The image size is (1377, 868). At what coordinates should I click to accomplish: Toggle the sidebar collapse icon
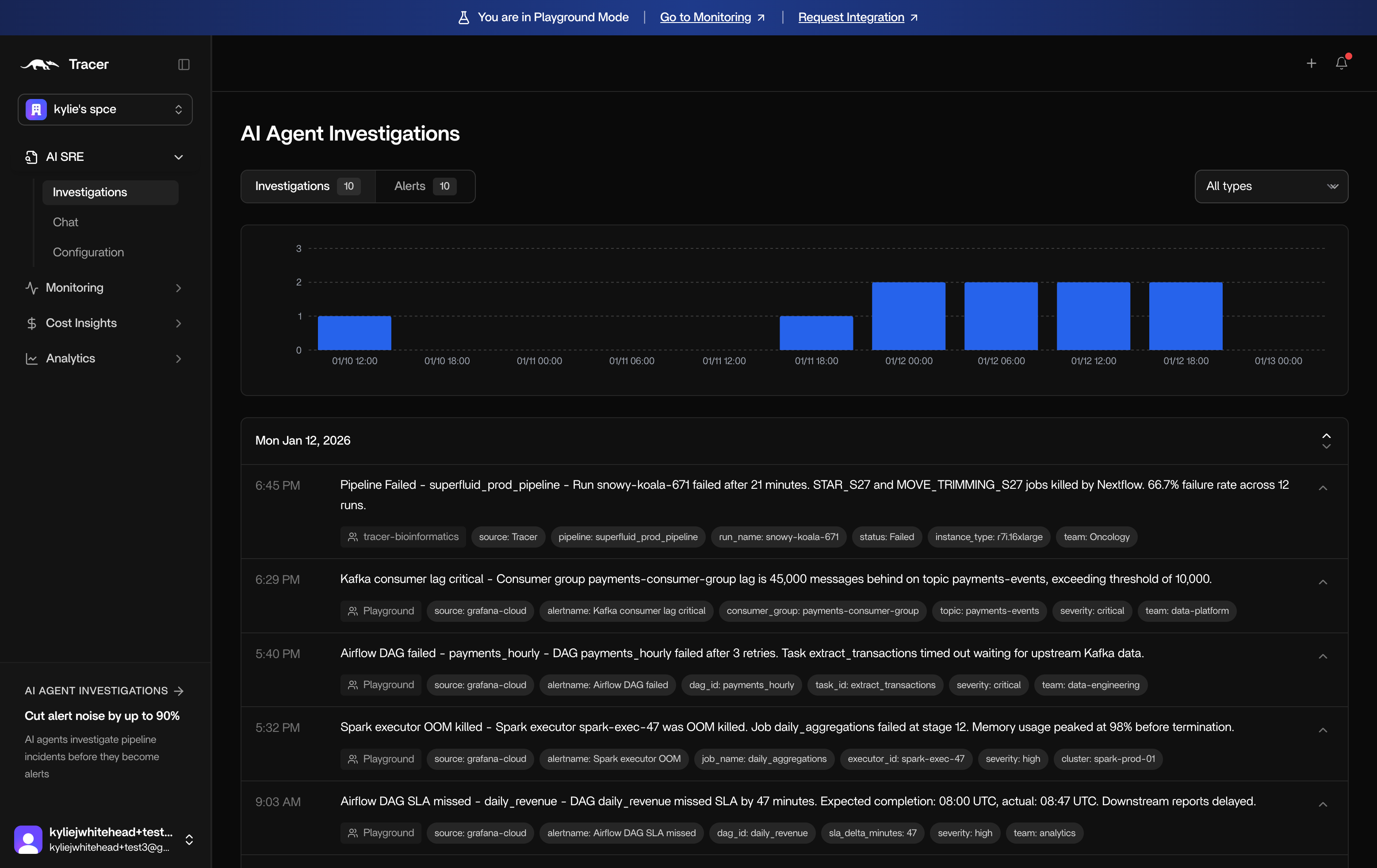184,65
